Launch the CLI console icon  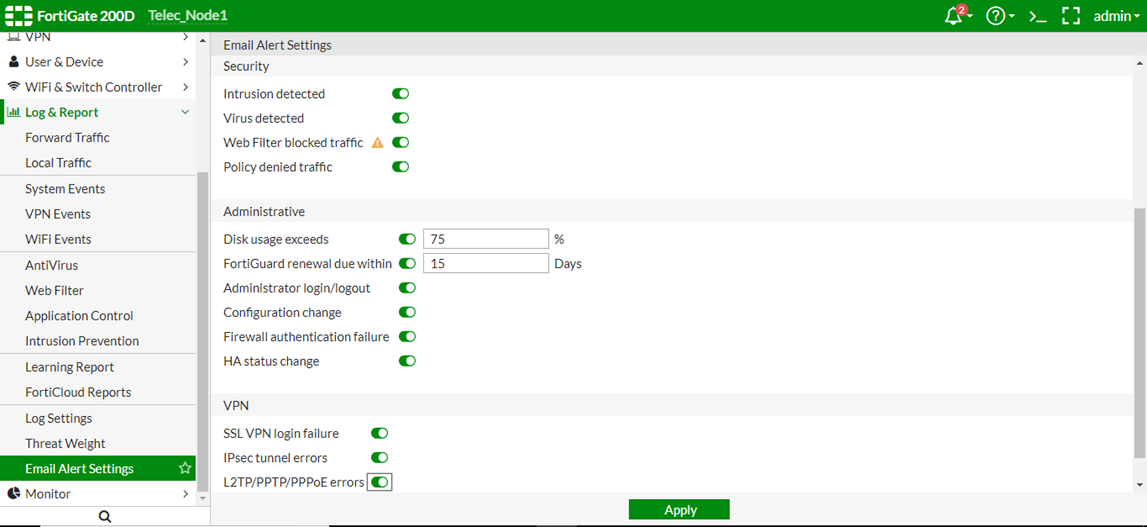[x=1038, y=16]
